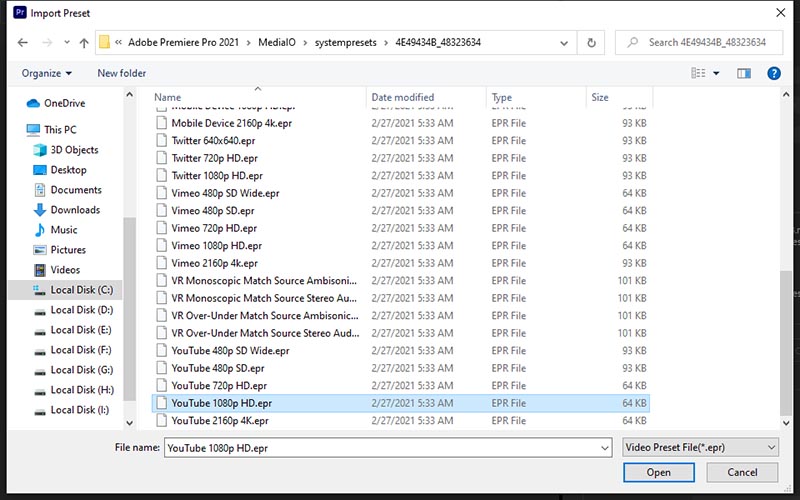Expand the address bar history dropdown

(564, 43)
